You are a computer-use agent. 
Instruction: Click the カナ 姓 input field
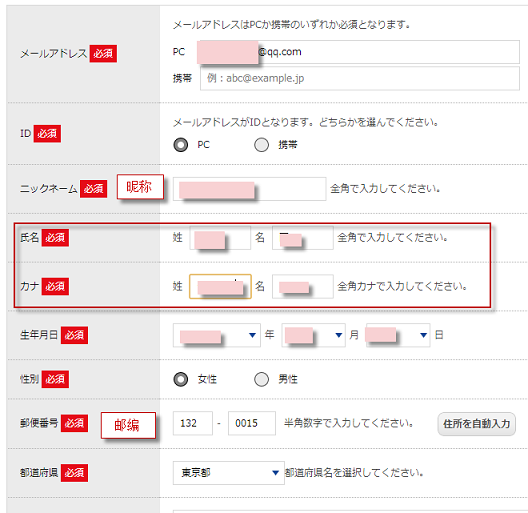220,287
